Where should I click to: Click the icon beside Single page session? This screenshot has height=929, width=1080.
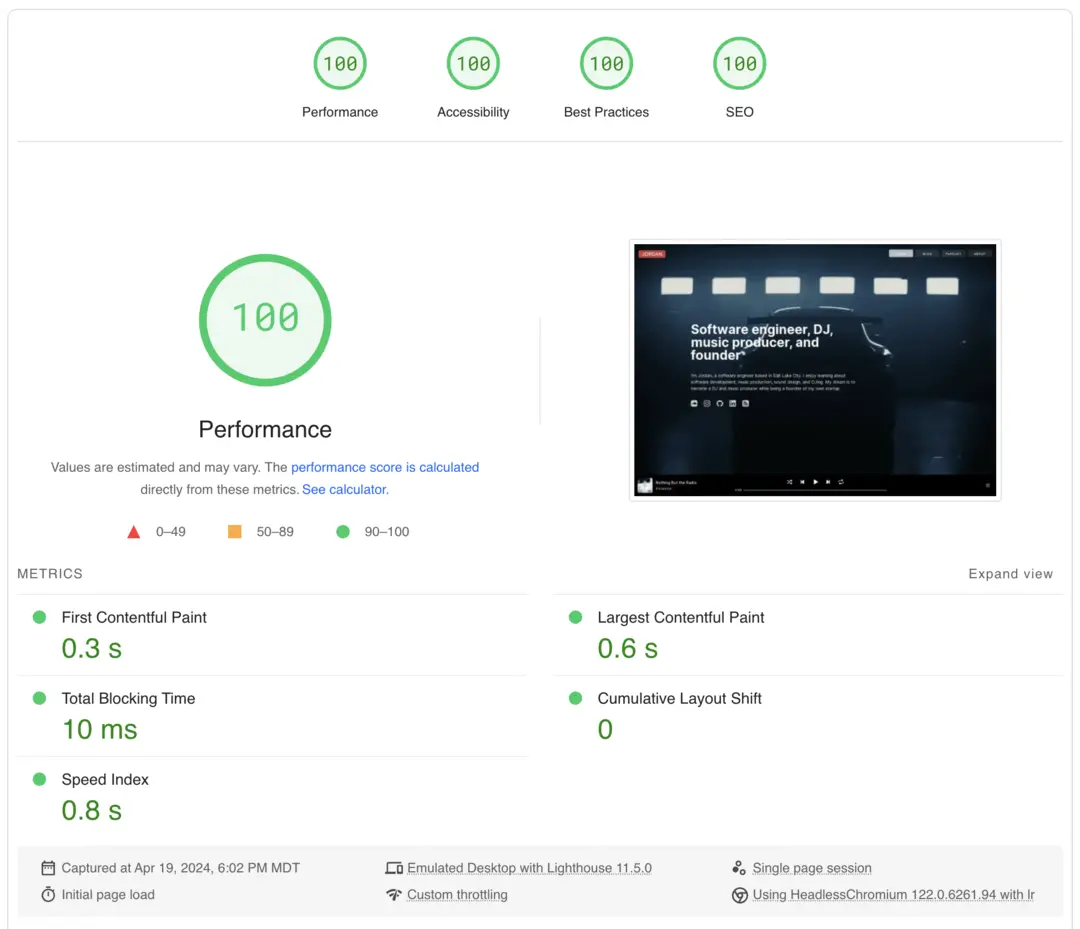pyautogui.click(x=739, y=868)
